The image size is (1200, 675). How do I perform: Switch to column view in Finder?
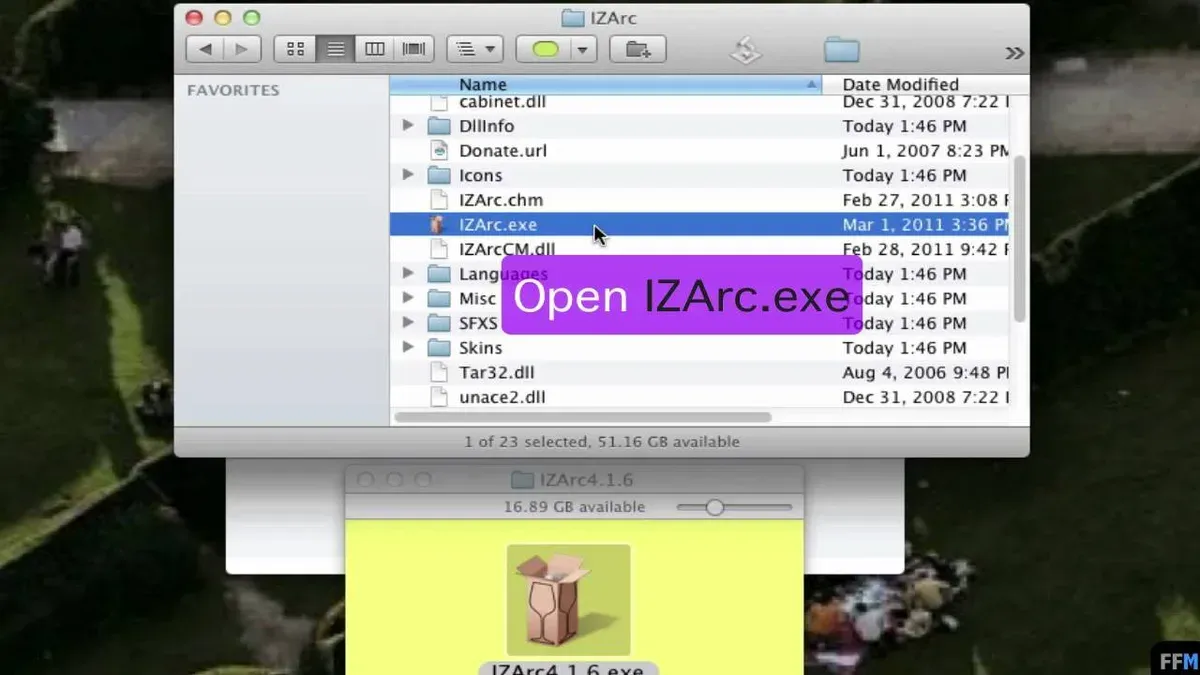pos(374,49)
